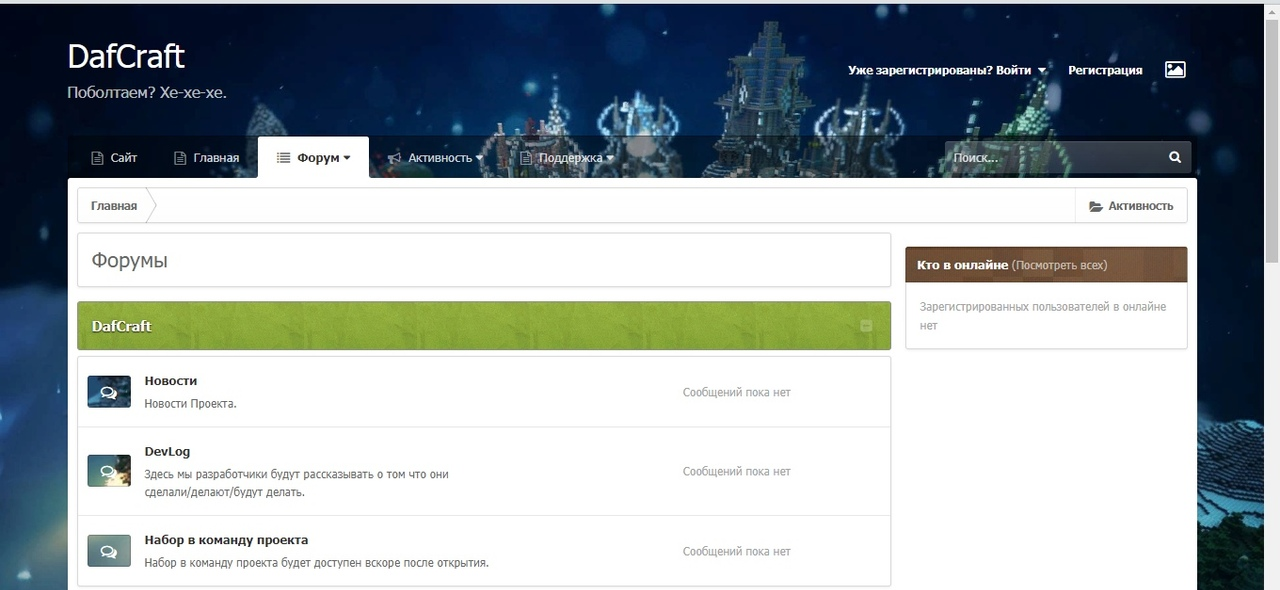Click the folder icon beside Активность button
This screenshot has height=590, width=1280.
point(1096,206)
